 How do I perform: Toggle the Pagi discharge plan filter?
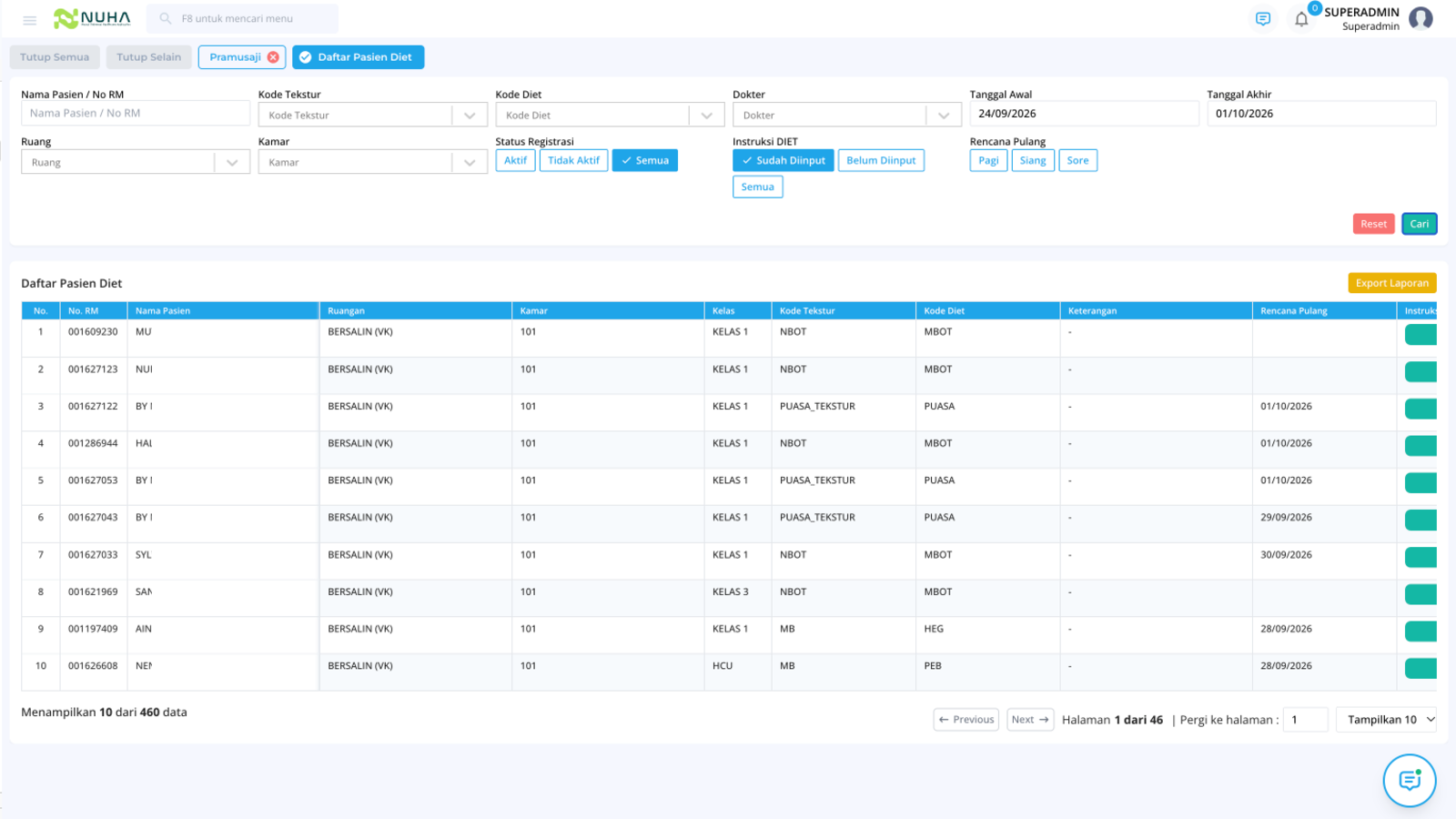click(x=988, y=160)
